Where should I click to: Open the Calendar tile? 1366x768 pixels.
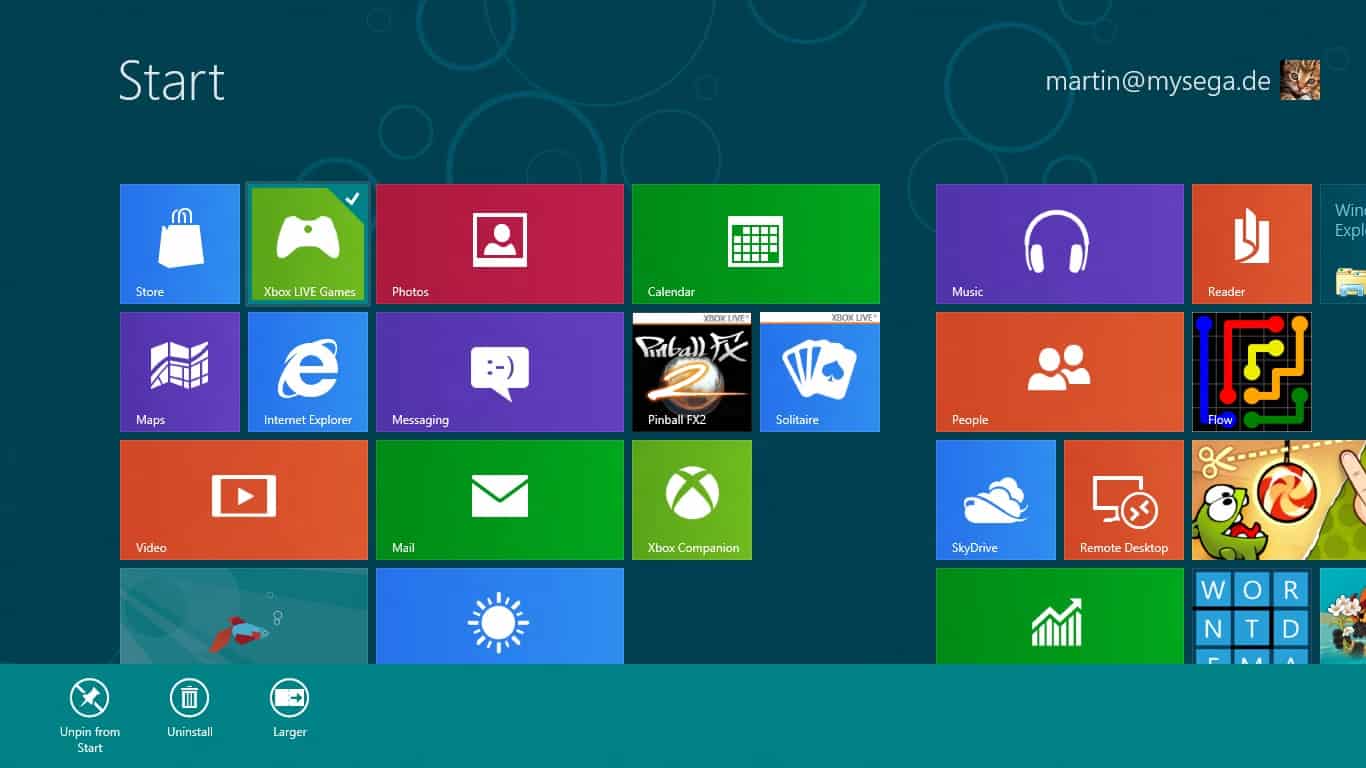pyautogui.click(x=756, y=244)
